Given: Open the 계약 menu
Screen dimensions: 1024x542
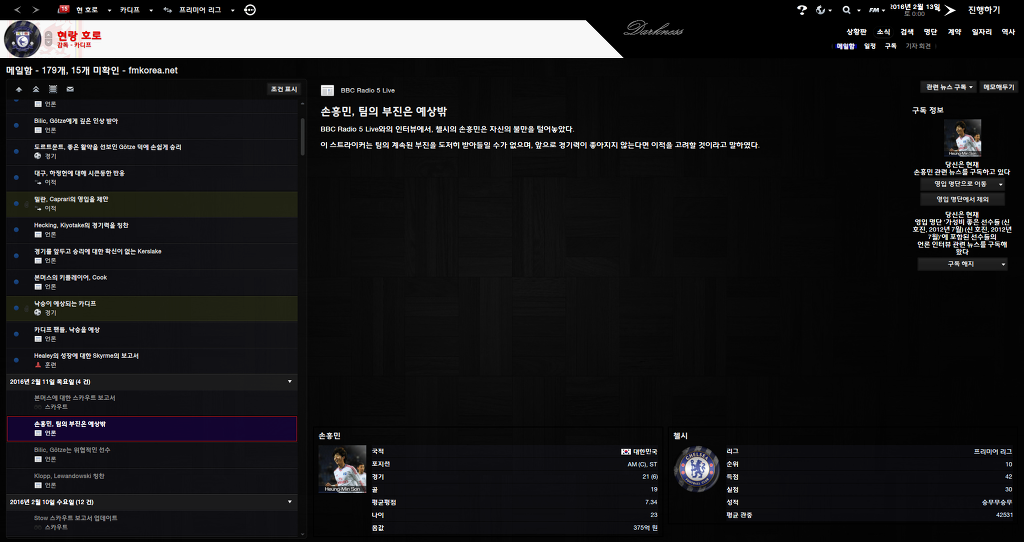Looking at the screenshot, I should click(954, 31).
